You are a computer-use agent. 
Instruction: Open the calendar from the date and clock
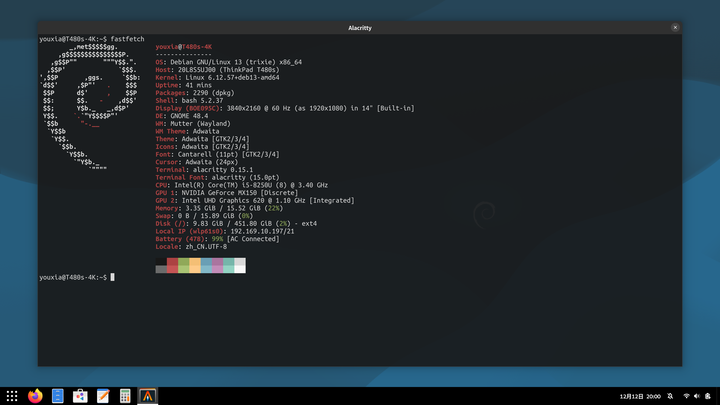point(640,396)
